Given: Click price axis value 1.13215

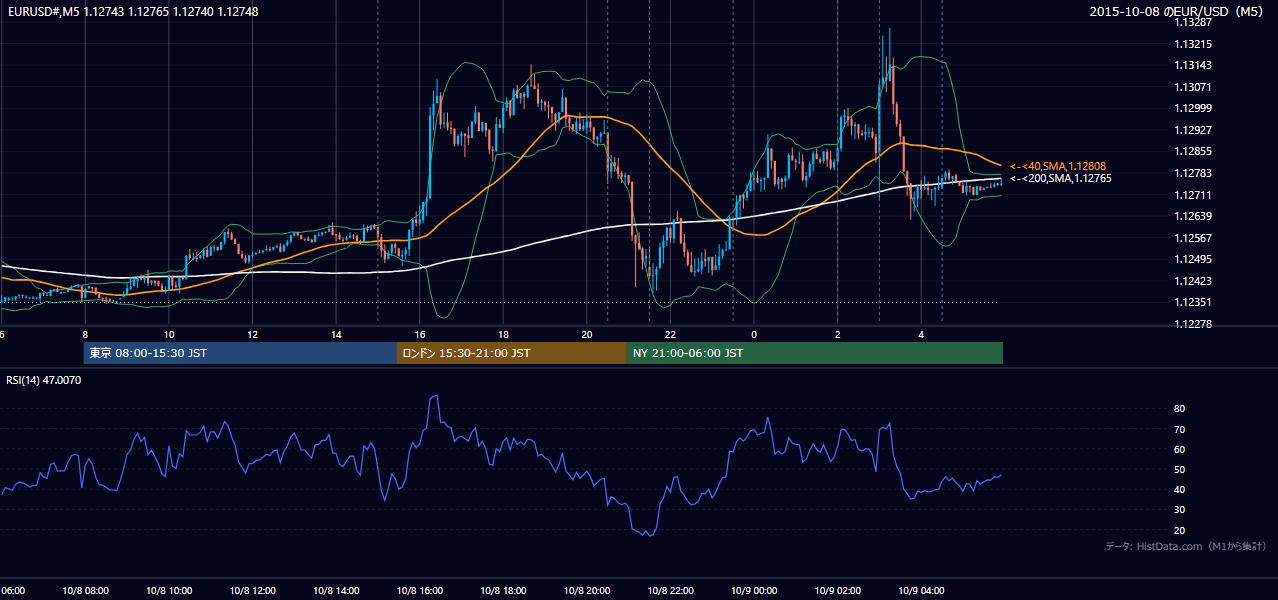Looking at the screenshot, I should (x=1193, y=44).
